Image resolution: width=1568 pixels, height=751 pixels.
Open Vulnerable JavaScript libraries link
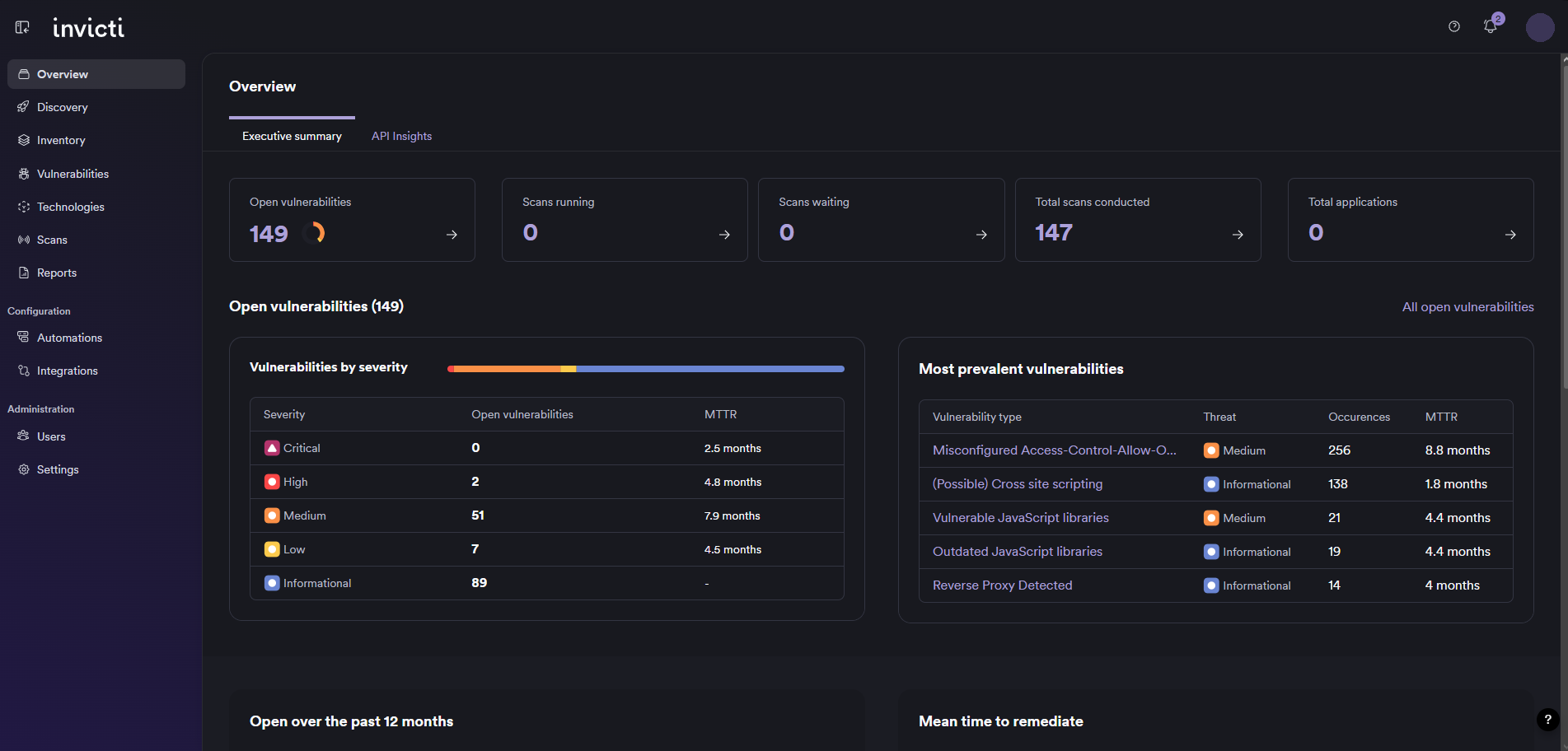[x=1021, y=518]
